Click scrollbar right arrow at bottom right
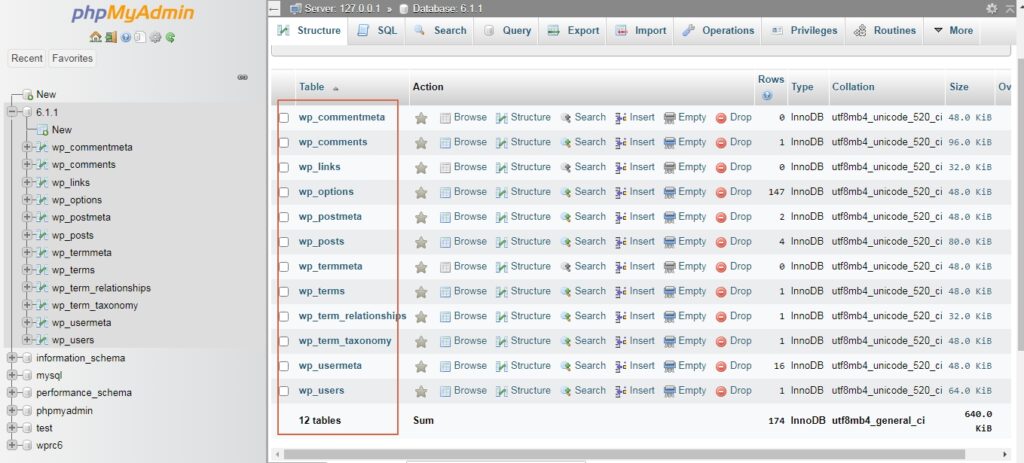The width and height of the screenshot is (1024, 463). (1005, 455)
